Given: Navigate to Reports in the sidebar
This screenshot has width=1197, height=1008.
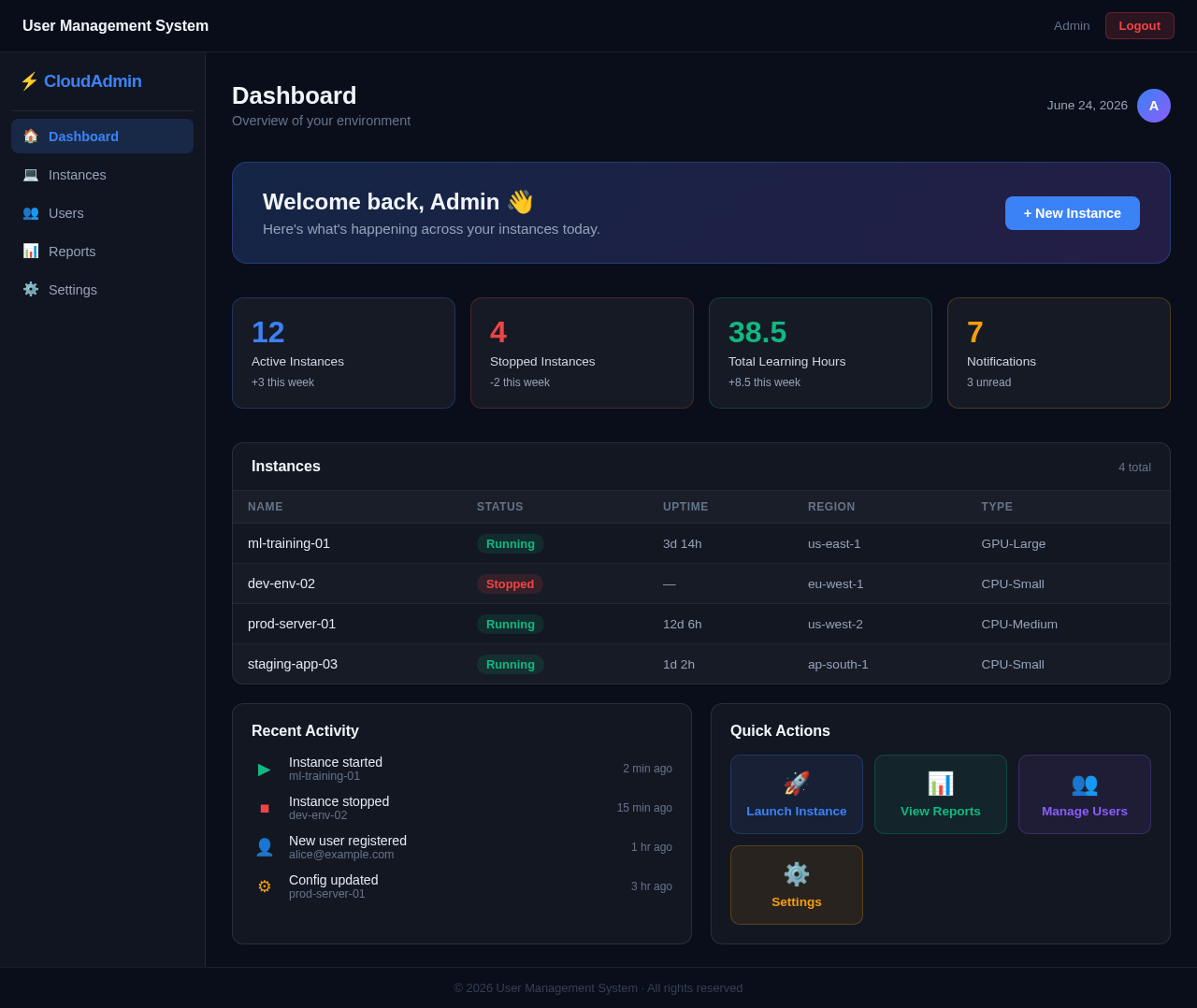Looking at the screenshot, I should [x=102, y=252].
